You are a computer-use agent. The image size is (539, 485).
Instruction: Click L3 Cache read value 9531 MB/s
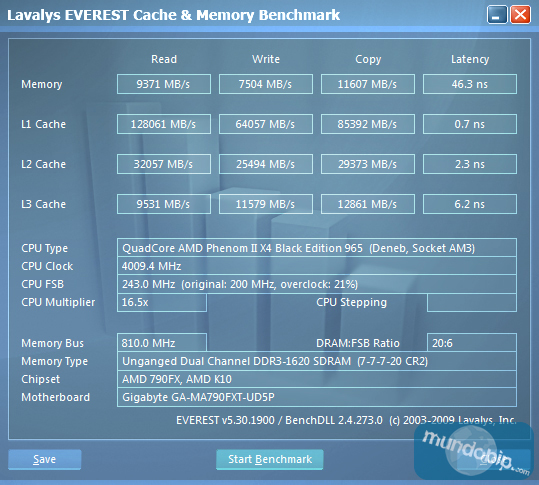(x=164, y=204)
